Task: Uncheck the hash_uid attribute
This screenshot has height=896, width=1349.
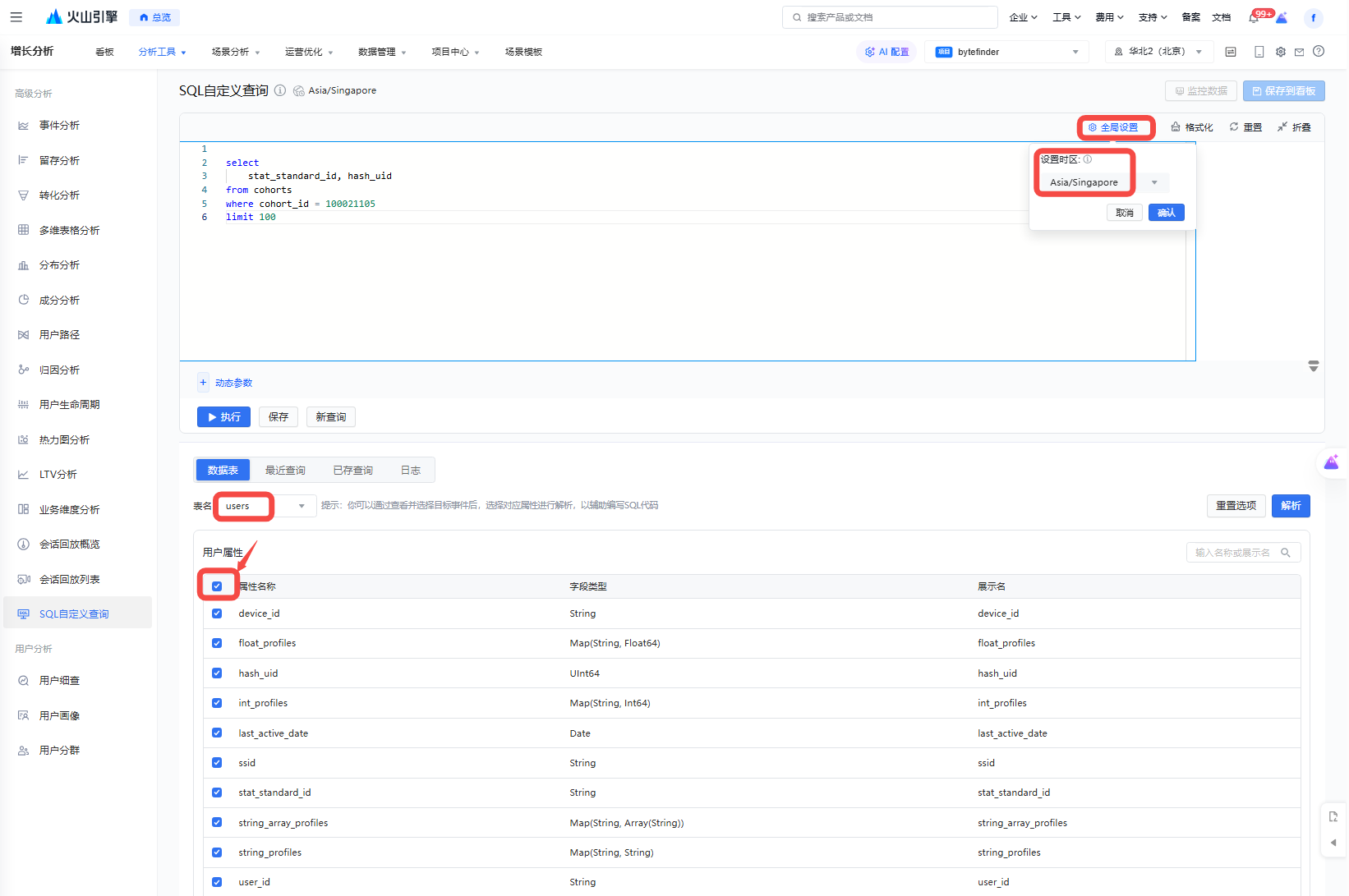Action: click(217, 673)
